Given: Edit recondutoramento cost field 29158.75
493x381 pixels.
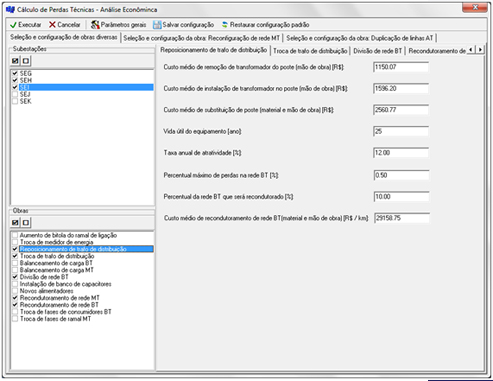Looking at the screenshot, I should tap(401, 218).
